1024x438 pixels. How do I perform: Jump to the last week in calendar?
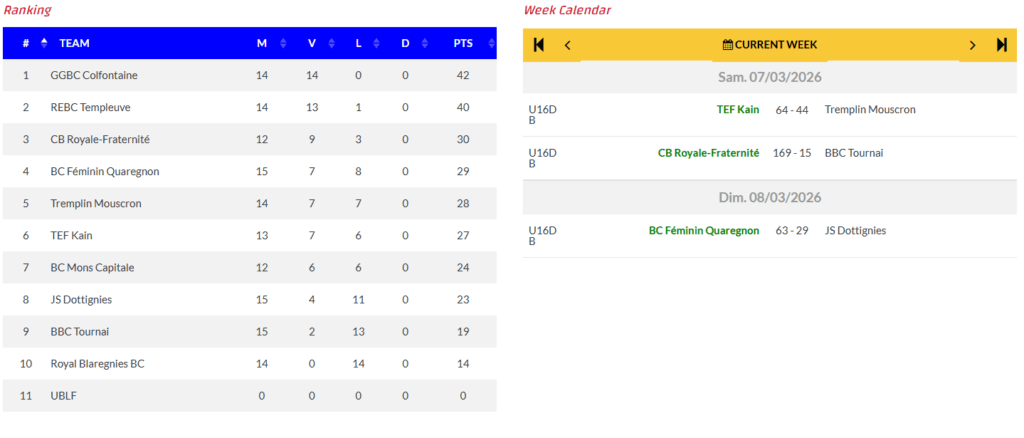(1002, 44)
